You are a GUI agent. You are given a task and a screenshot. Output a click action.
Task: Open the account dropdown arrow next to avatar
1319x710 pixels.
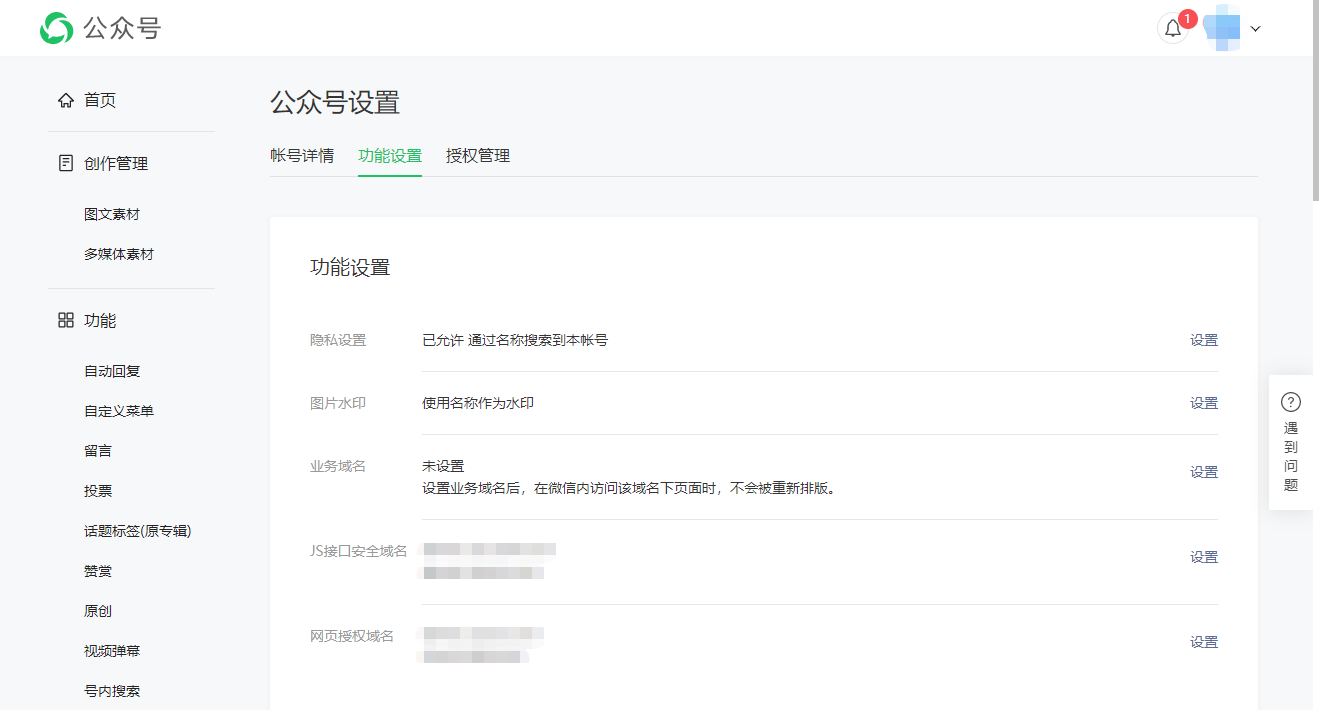coord(1255,28)
